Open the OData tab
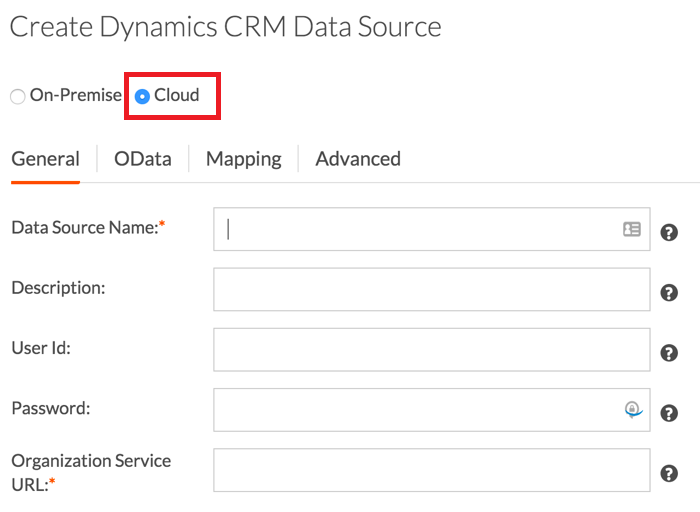Screen dimensions: 700x512 (142, 159)
